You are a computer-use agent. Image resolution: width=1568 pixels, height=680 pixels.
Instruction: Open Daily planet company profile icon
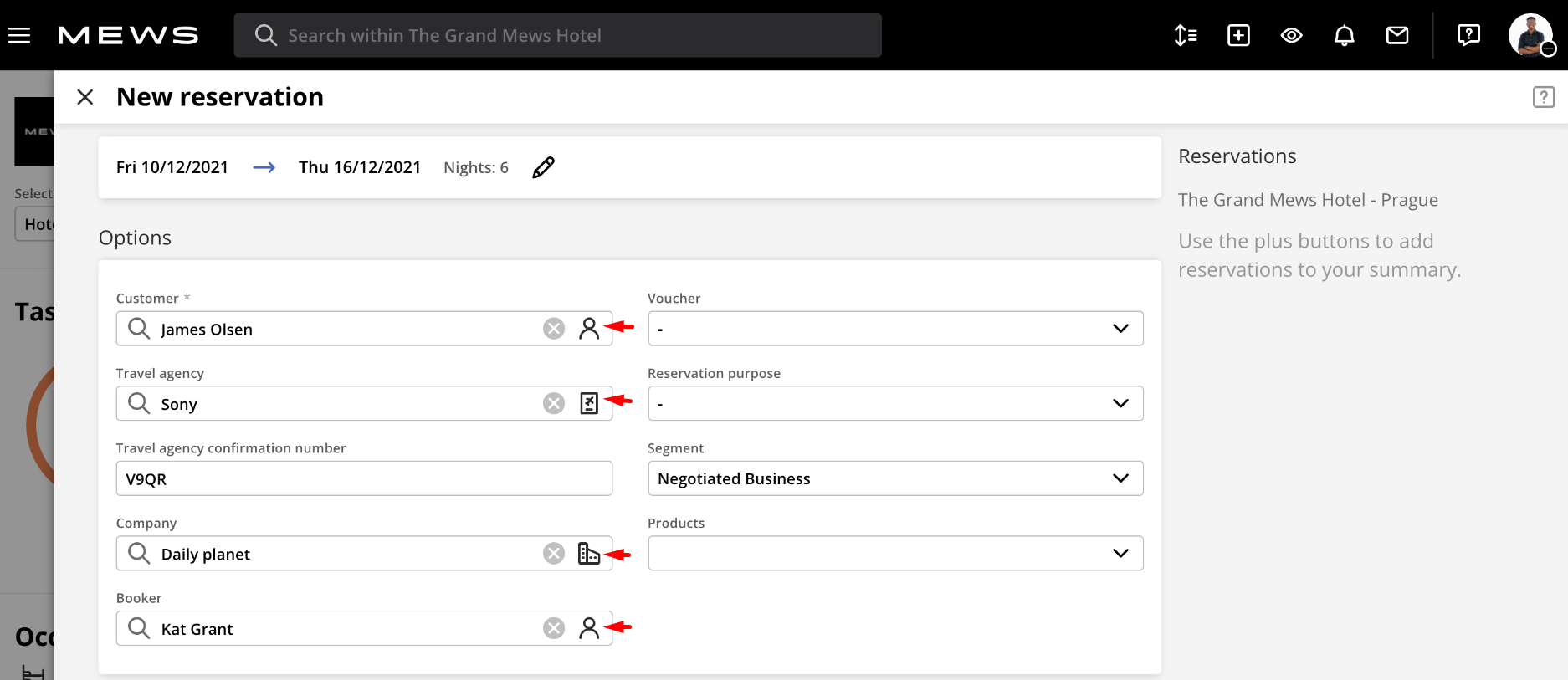tap(589, 553)
